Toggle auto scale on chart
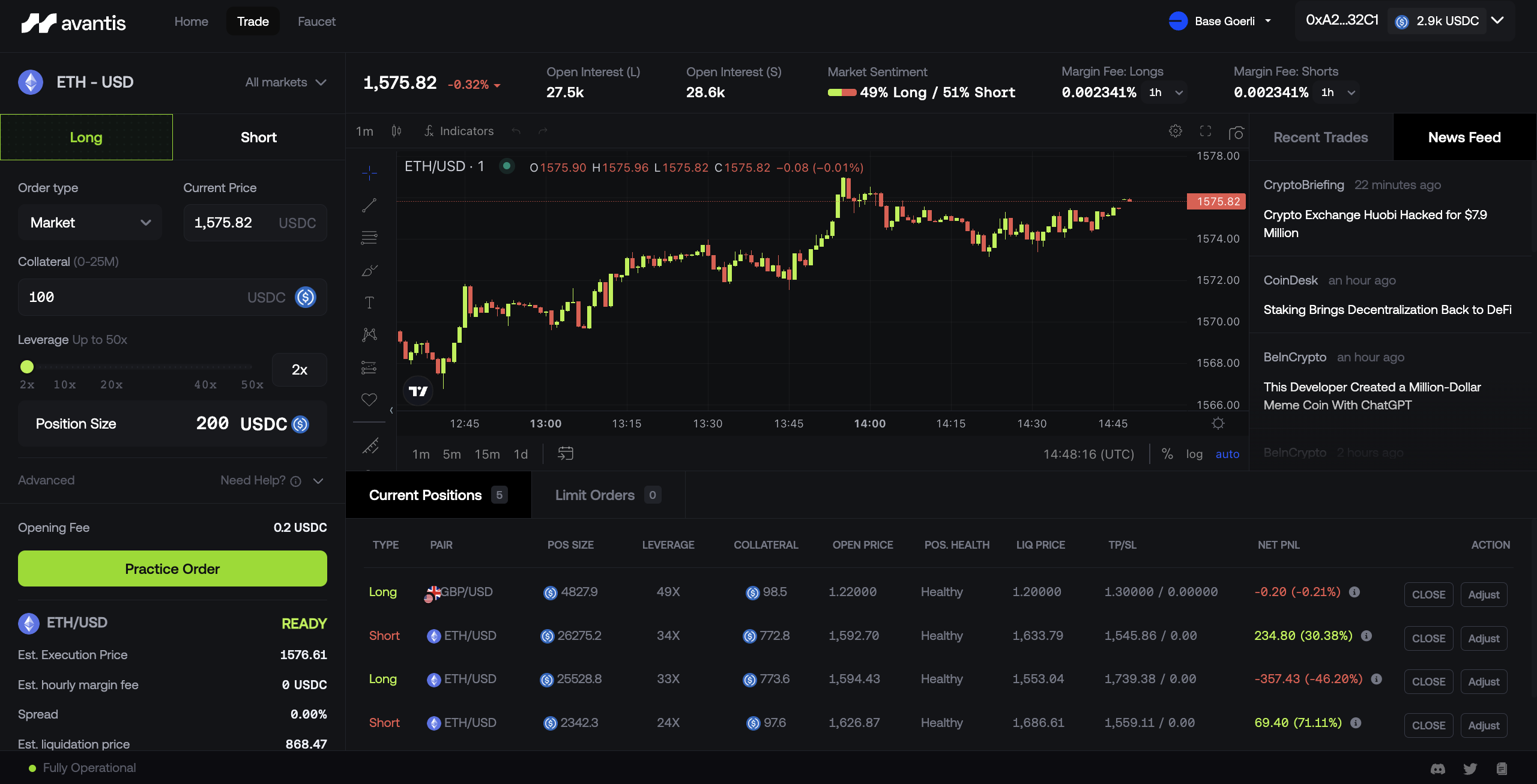This screenshot has height=784, width=1537. pos(1227,454)
